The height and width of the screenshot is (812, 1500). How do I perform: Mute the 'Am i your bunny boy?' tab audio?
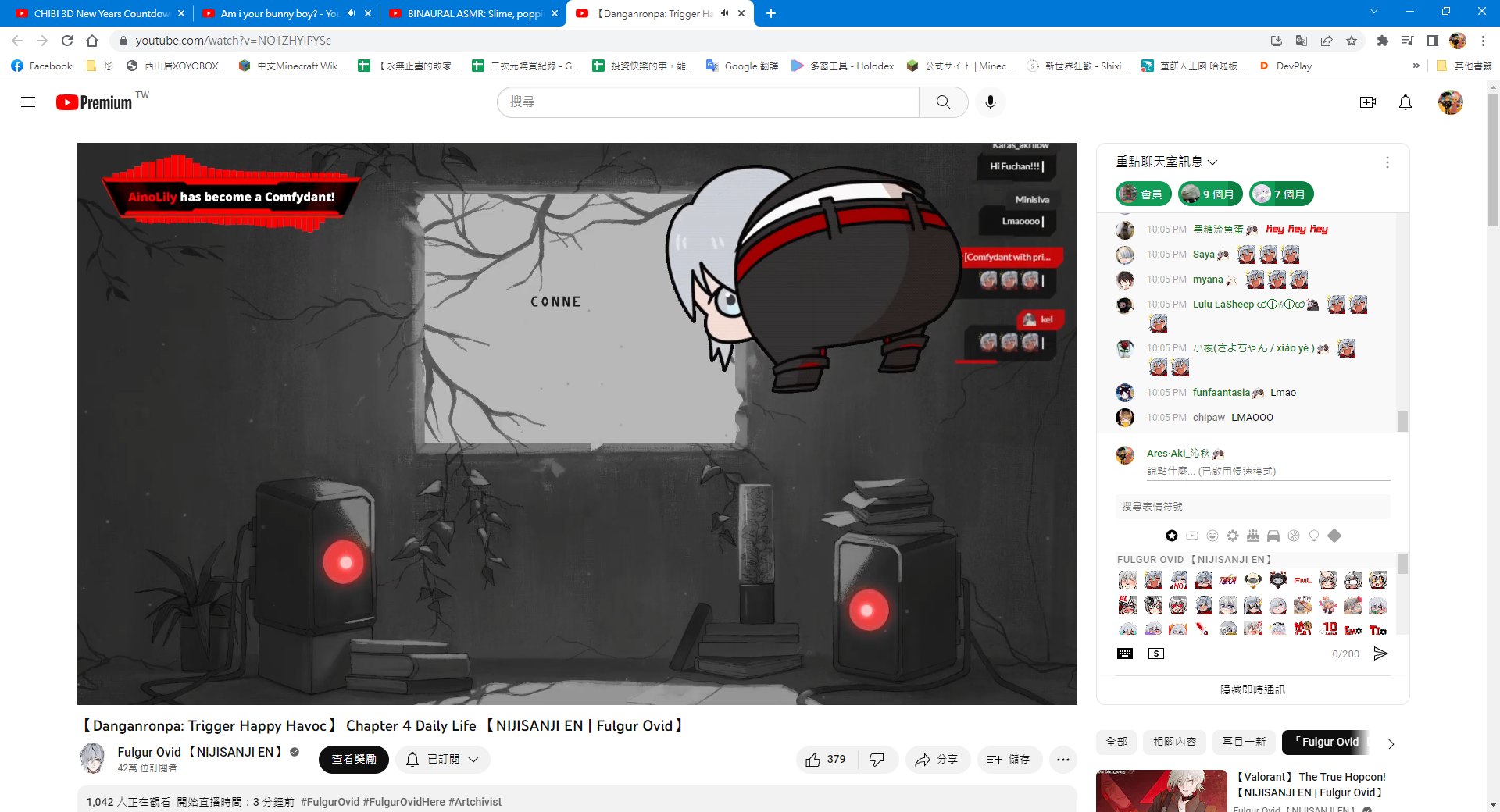click(351, 13)
